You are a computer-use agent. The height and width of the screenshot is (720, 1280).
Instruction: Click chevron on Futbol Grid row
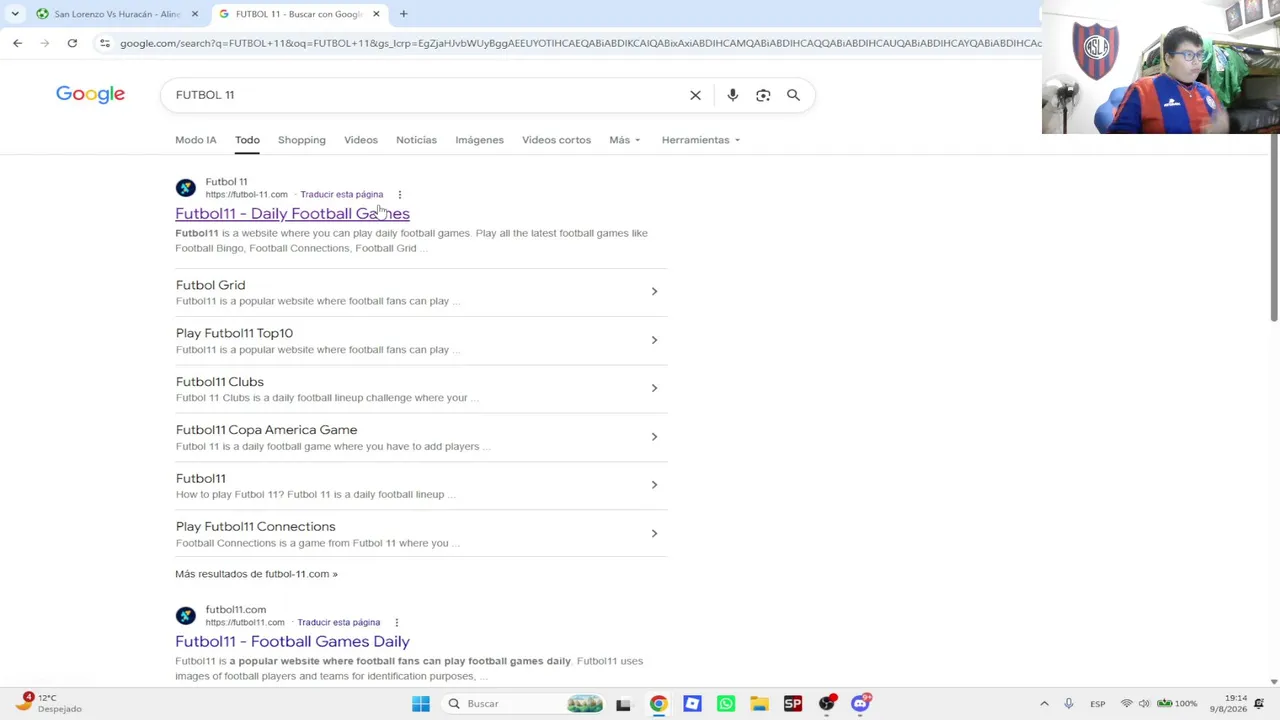654,291
